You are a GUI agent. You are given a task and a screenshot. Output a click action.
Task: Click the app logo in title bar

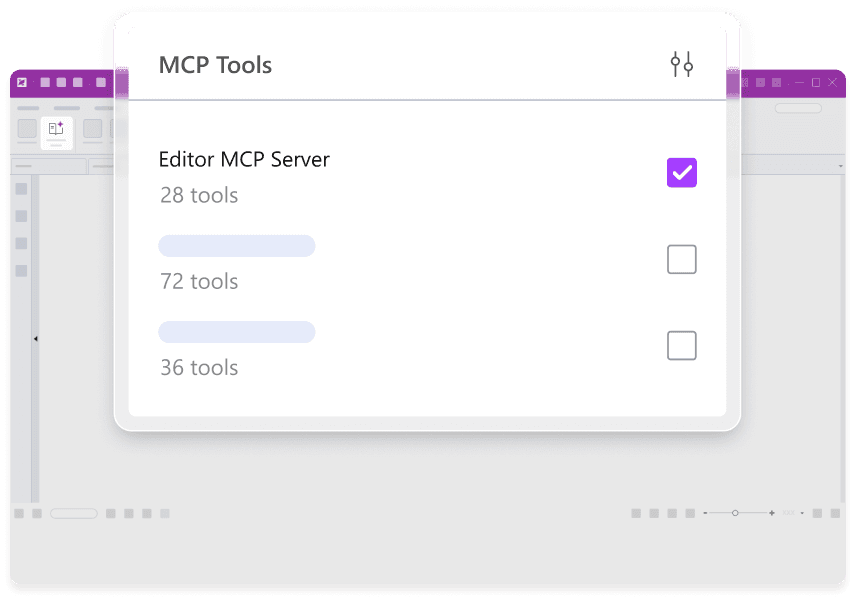22,82
